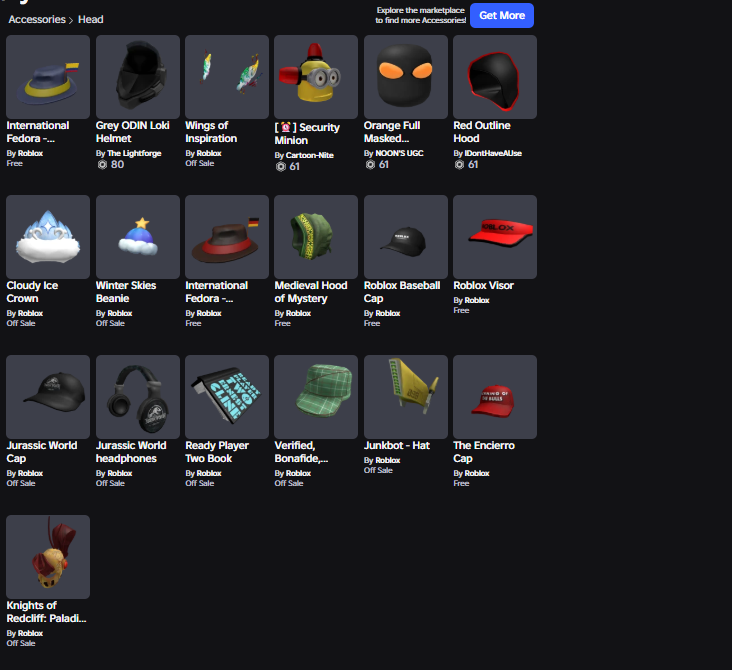Click the Jurassic World Cap title

coord(42,452)
